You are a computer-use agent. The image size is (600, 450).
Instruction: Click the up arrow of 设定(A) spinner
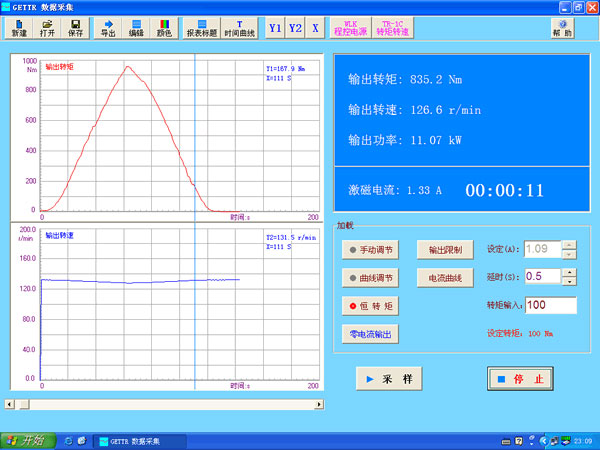[x=570, y=244]
